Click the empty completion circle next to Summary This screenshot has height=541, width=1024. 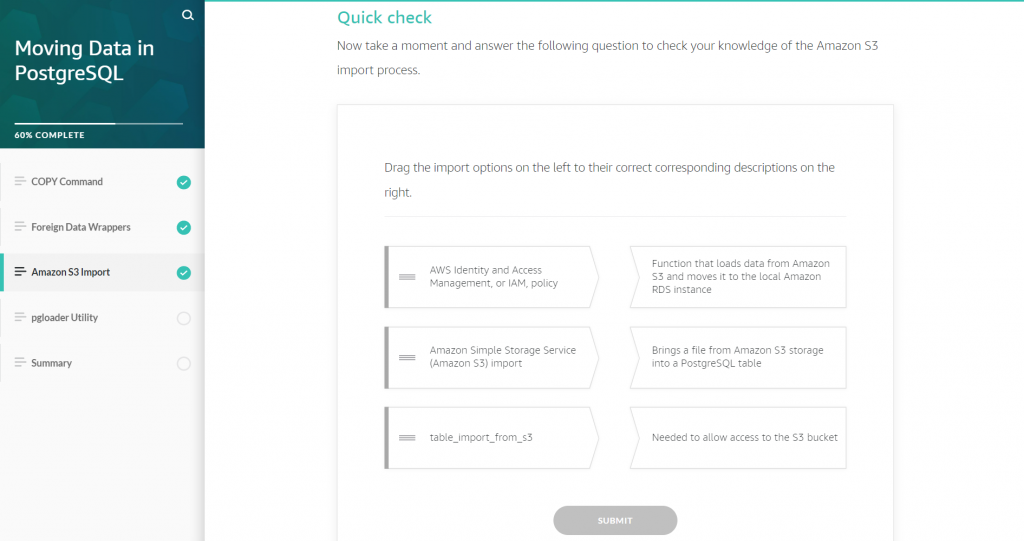pos(184,363)
